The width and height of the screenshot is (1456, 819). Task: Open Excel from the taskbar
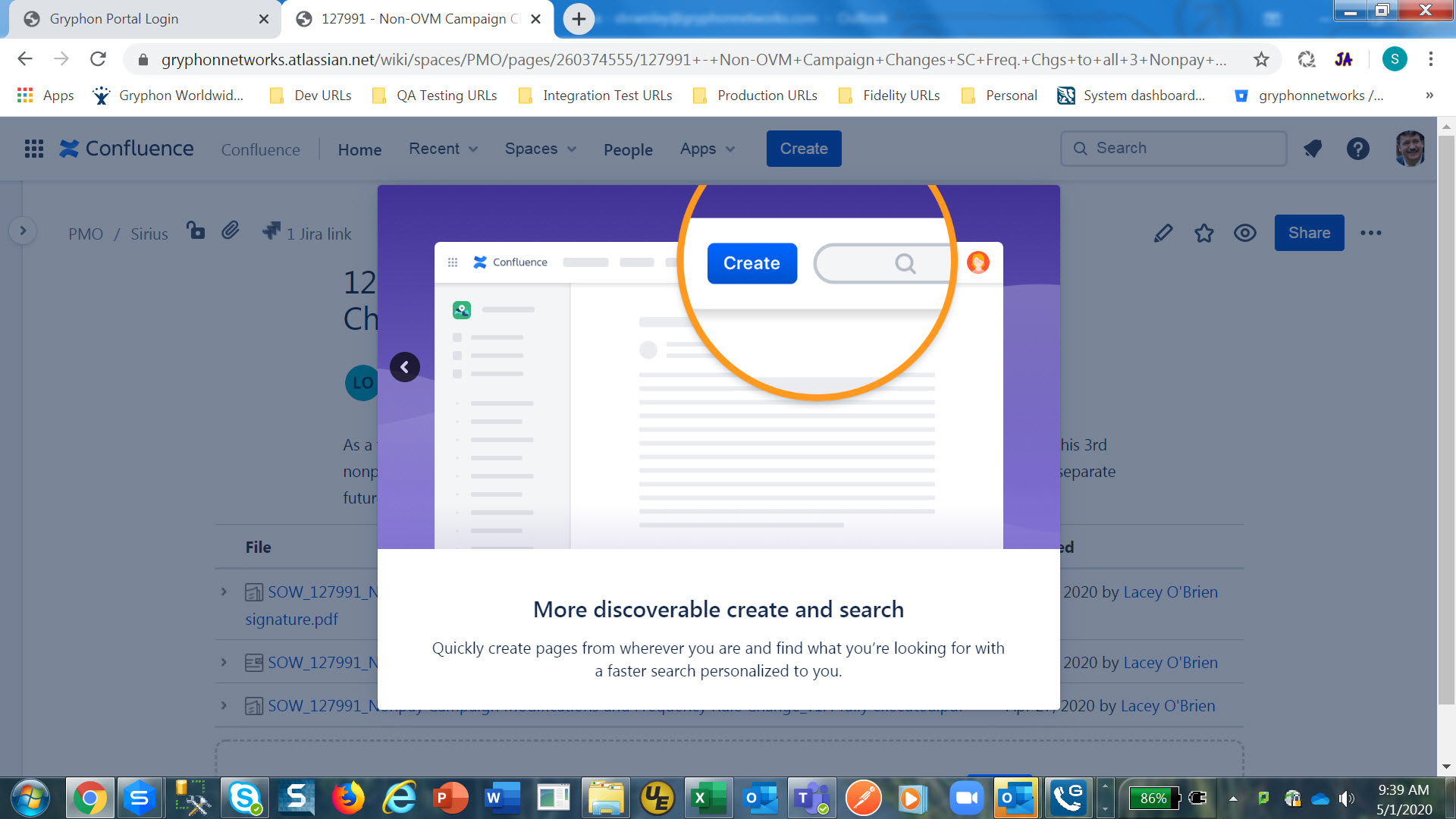pos(708,798)
